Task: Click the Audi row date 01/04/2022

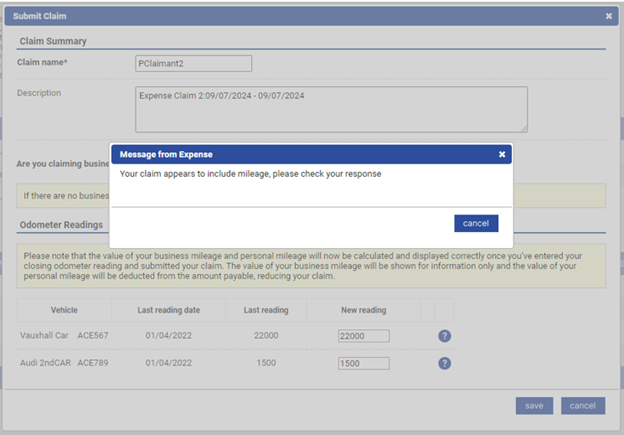Action: [x=169, y=363]
